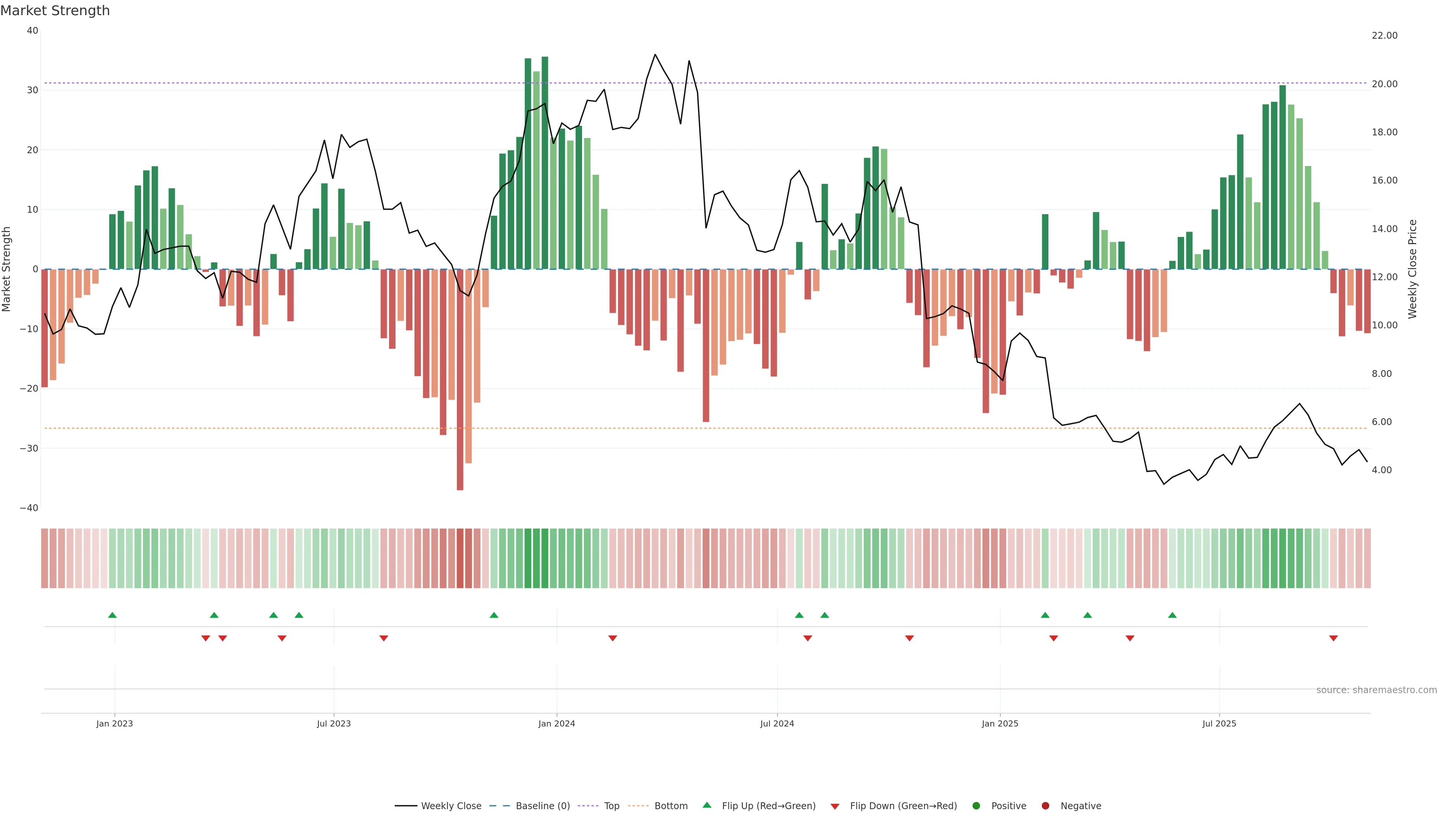Click the Jul 2025 x-axis label
The height and width of the screenshot is (819, 1456).
1219,723
